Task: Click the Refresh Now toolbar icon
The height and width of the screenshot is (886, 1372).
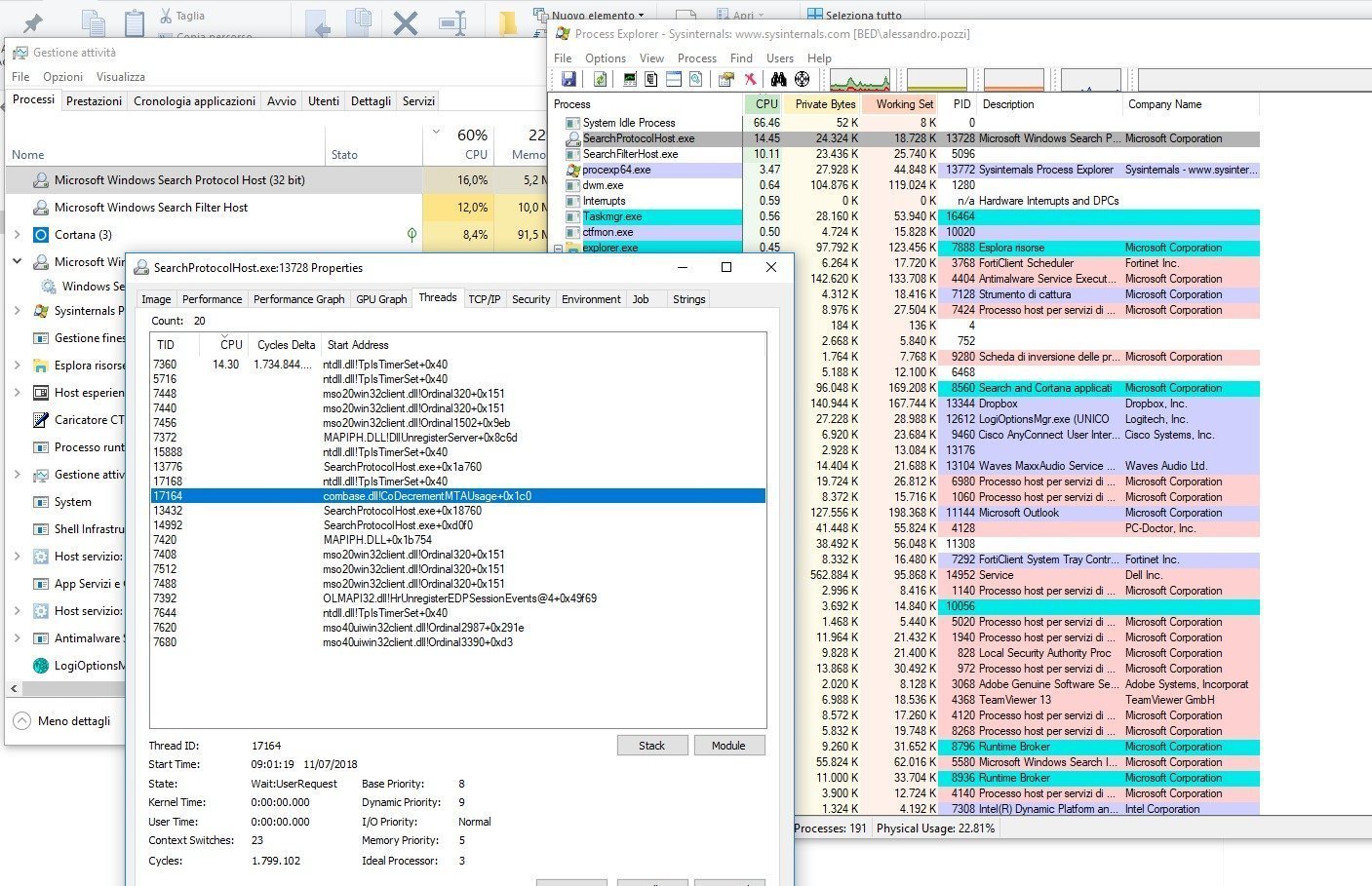Action: pyautogui.click(x=601, y=79)
